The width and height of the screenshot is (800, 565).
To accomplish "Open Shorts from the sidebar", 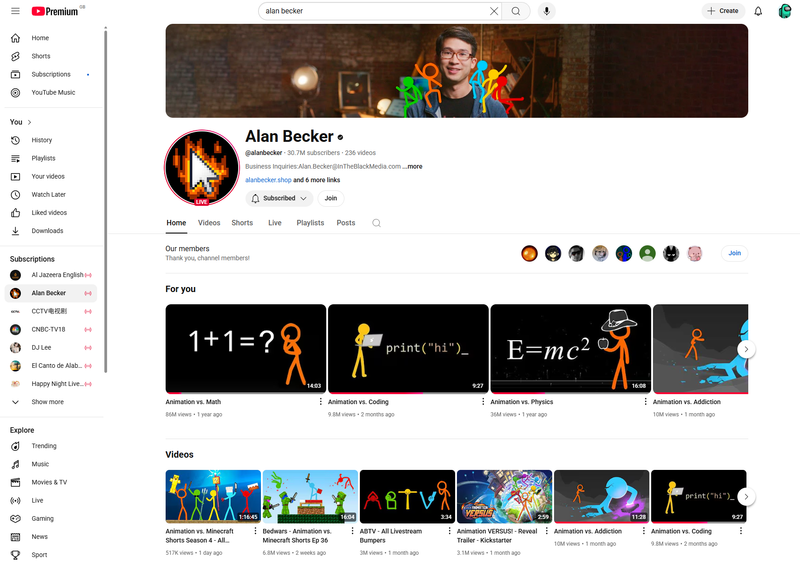I will tap(51, 56).
